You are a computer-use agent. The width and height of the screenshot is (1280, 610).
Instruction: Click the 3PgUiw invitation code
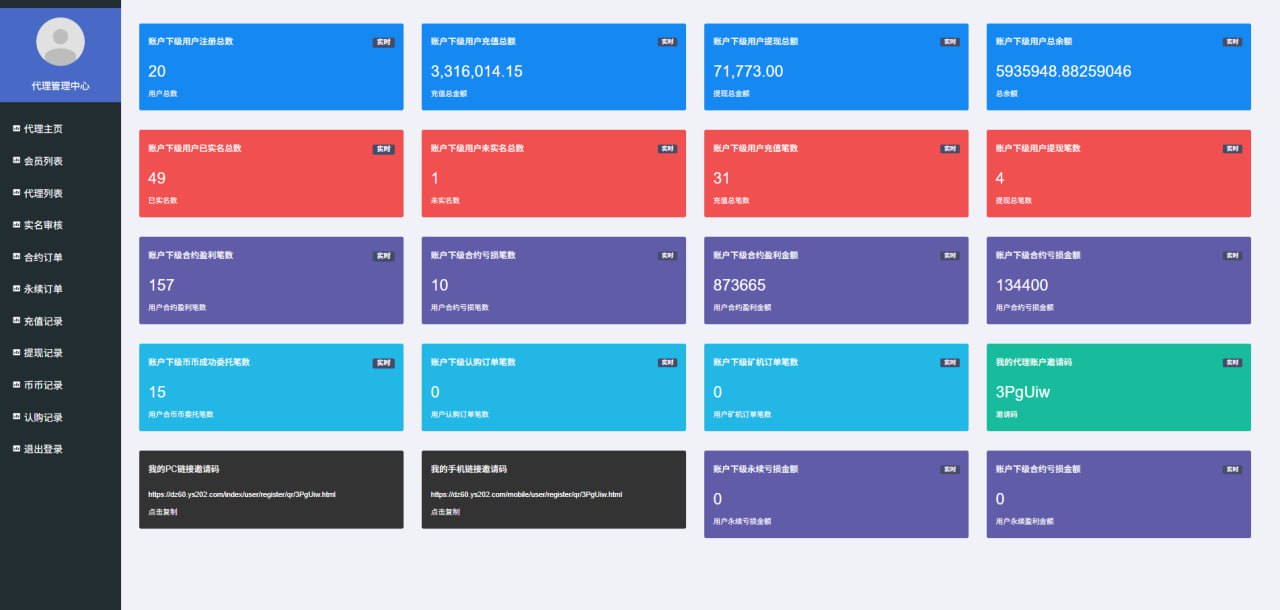click(x=1023, y=392)
